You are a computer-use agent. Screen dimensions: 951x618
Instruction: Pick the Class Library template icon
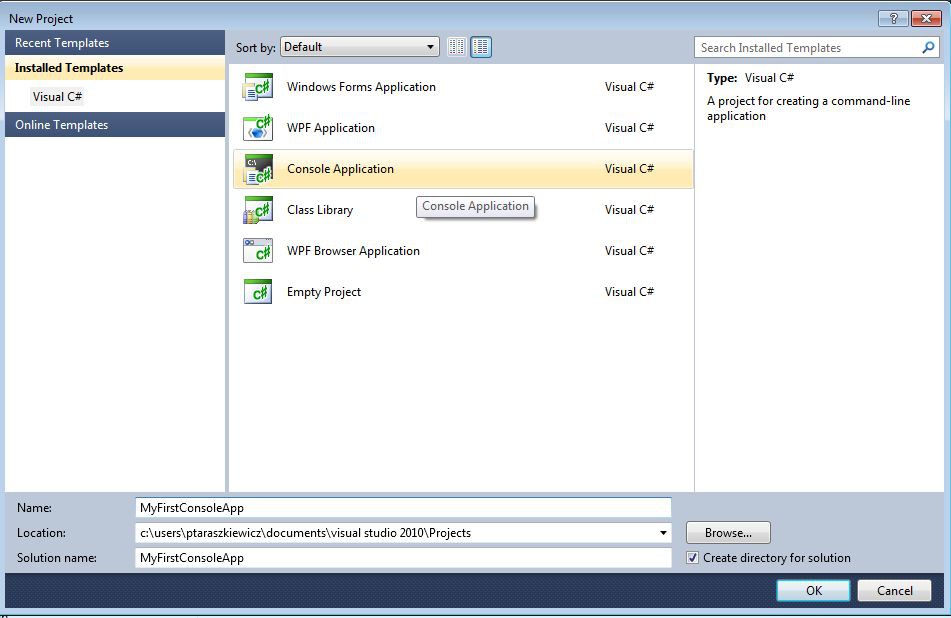[x=258, y=210]
